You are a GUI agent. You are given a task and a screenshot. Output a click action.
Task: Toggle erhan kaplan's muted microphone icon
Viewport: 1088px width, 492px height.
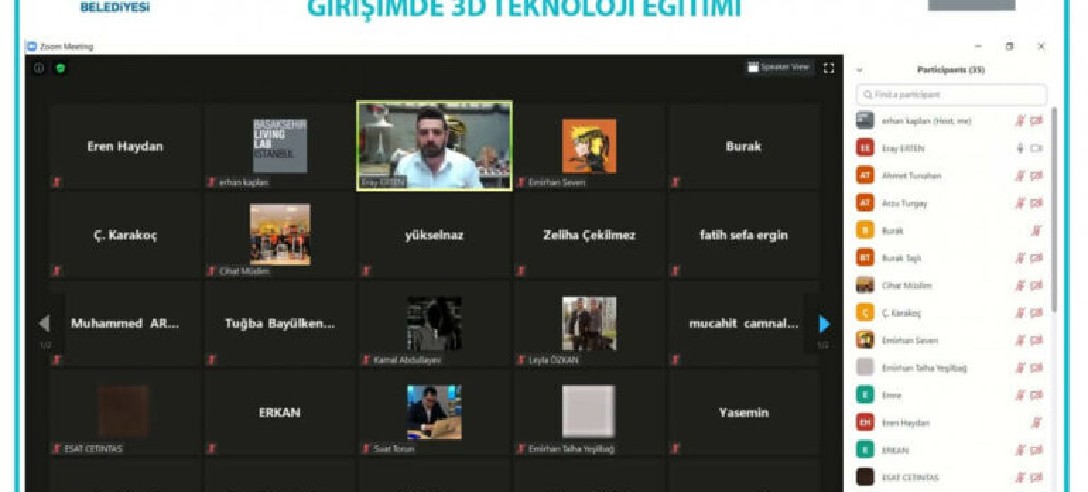[x=1021, y=121]
